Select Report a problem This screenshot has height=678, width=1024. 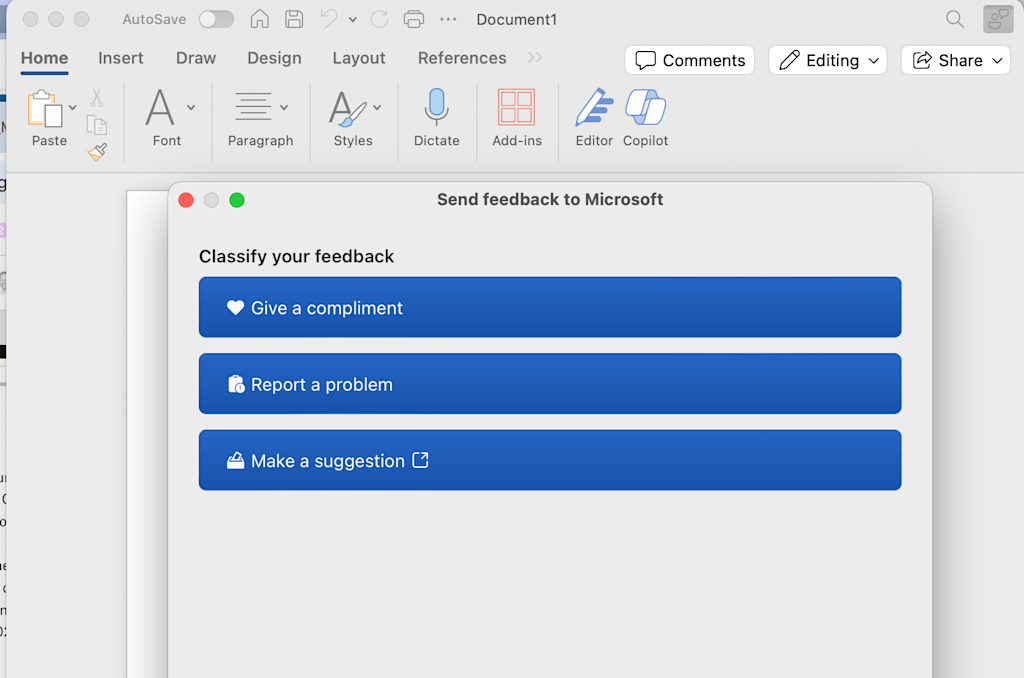coord(550,383)
